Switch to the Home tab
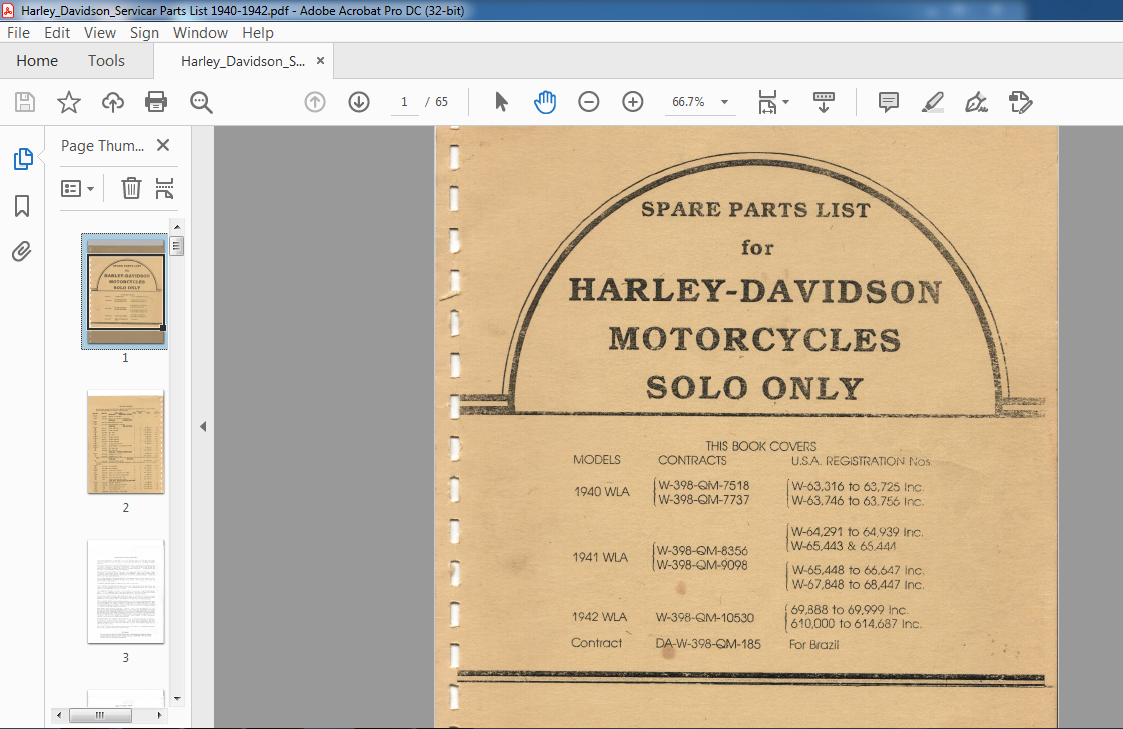 37,61
